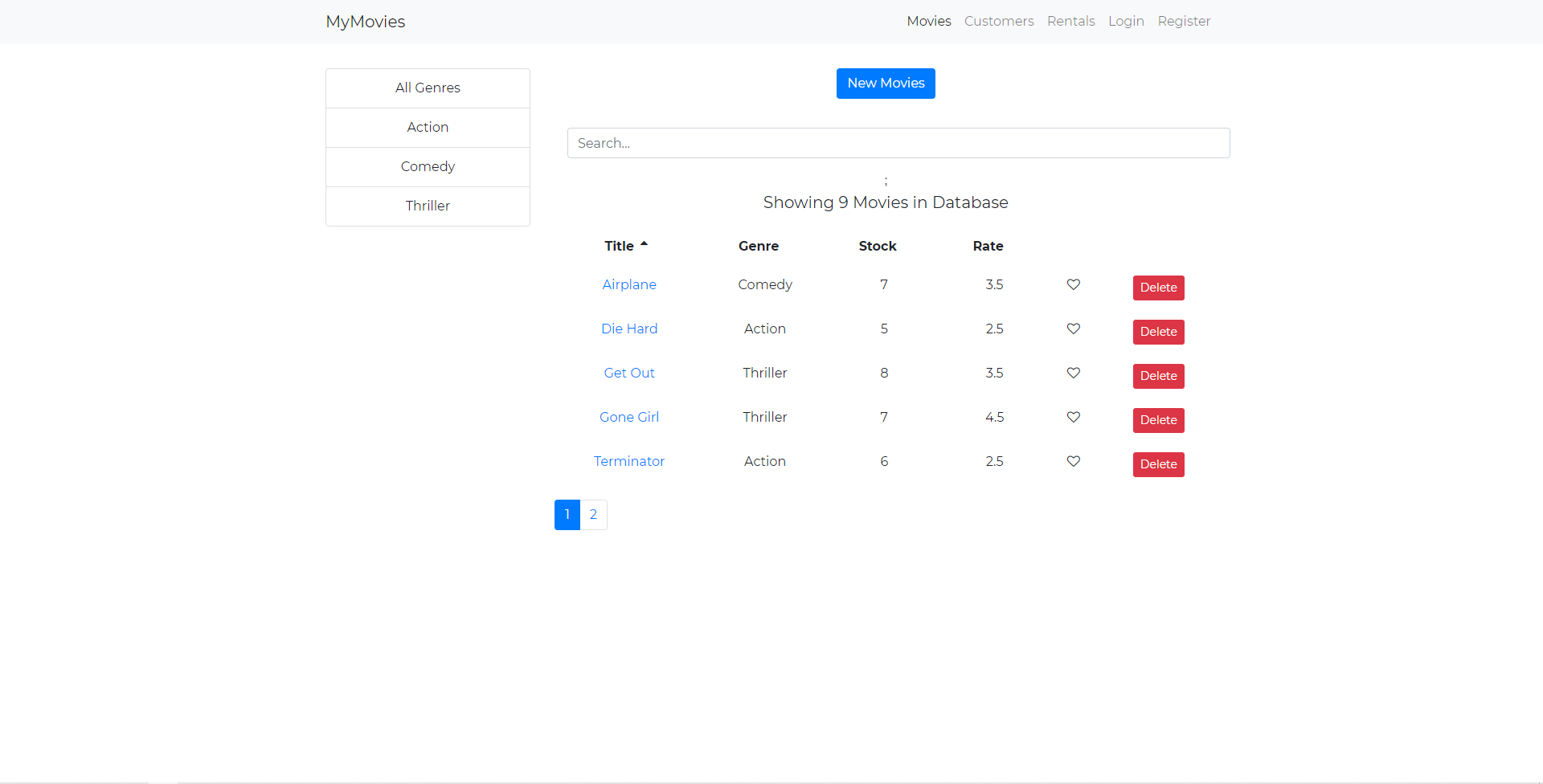
Task: Sort by the Title column header
Action: (620, 246)
